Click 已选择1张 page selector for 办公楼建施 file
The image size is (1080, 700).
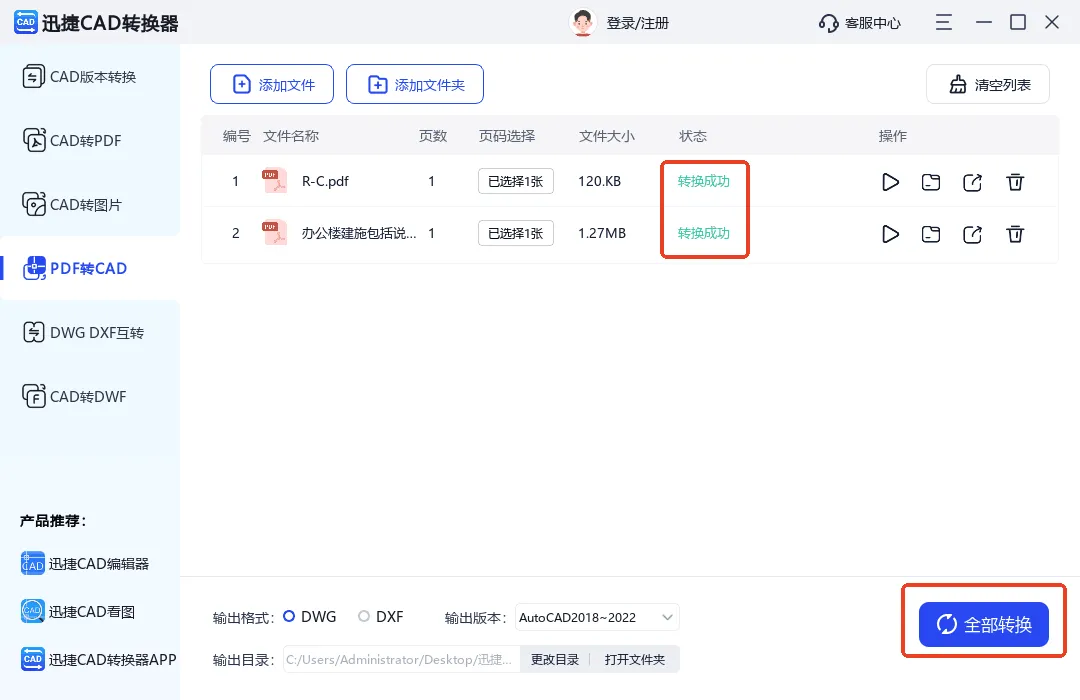(516, 233)
